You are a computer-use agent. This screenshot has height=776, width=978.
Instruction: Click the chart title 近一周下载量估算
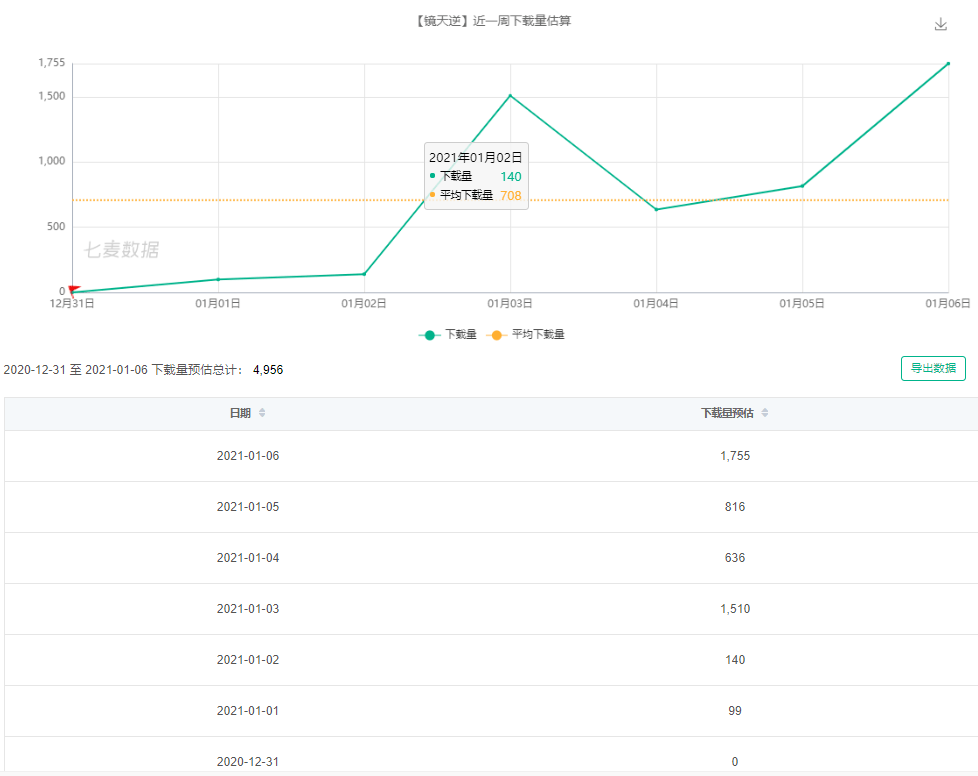click(491, 21)
